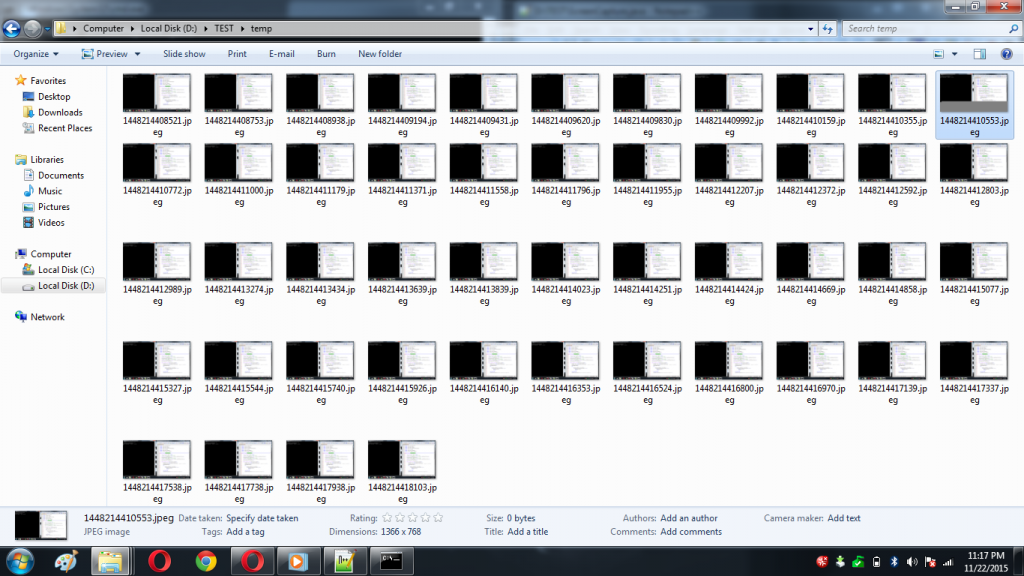Rate the image using the stars
This screenshot has width=1024, height=576.
click(411, 518)
